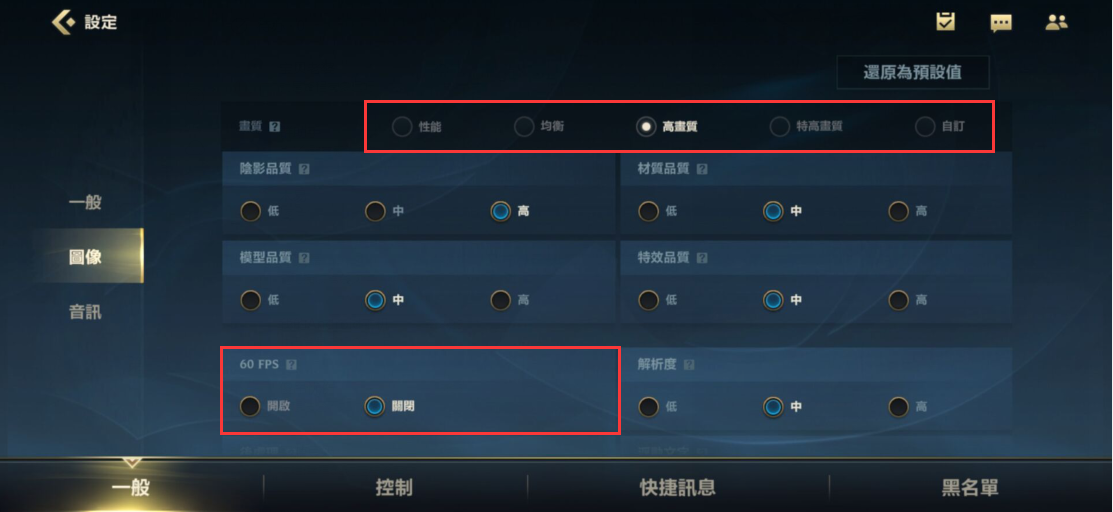Open the mission checklist icon
The height and width of the screenshot is (512, 1113).
click(945, 22)
